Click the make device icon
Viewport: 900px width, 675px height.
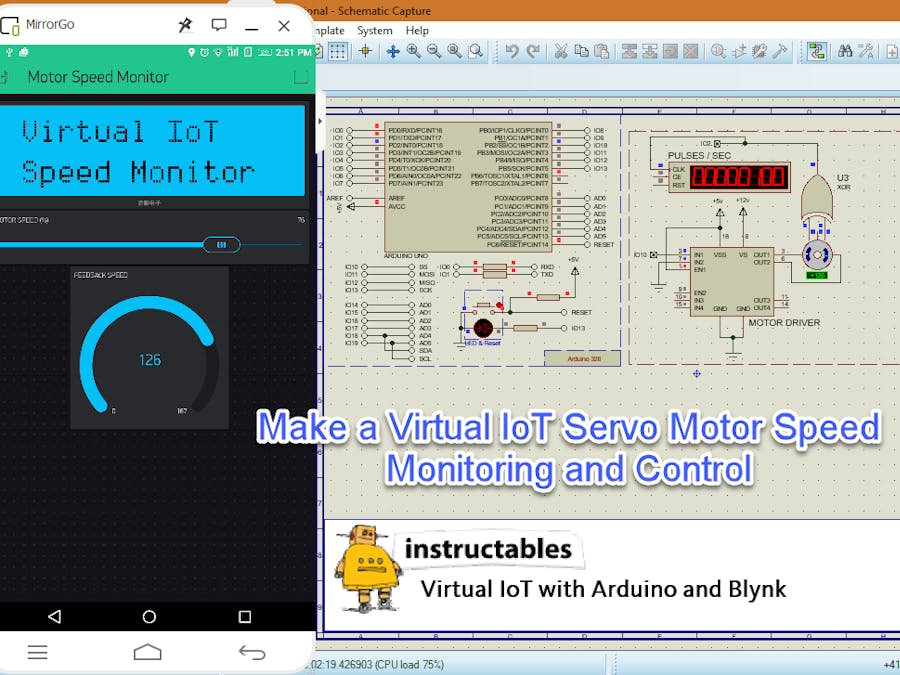[739, 52]
